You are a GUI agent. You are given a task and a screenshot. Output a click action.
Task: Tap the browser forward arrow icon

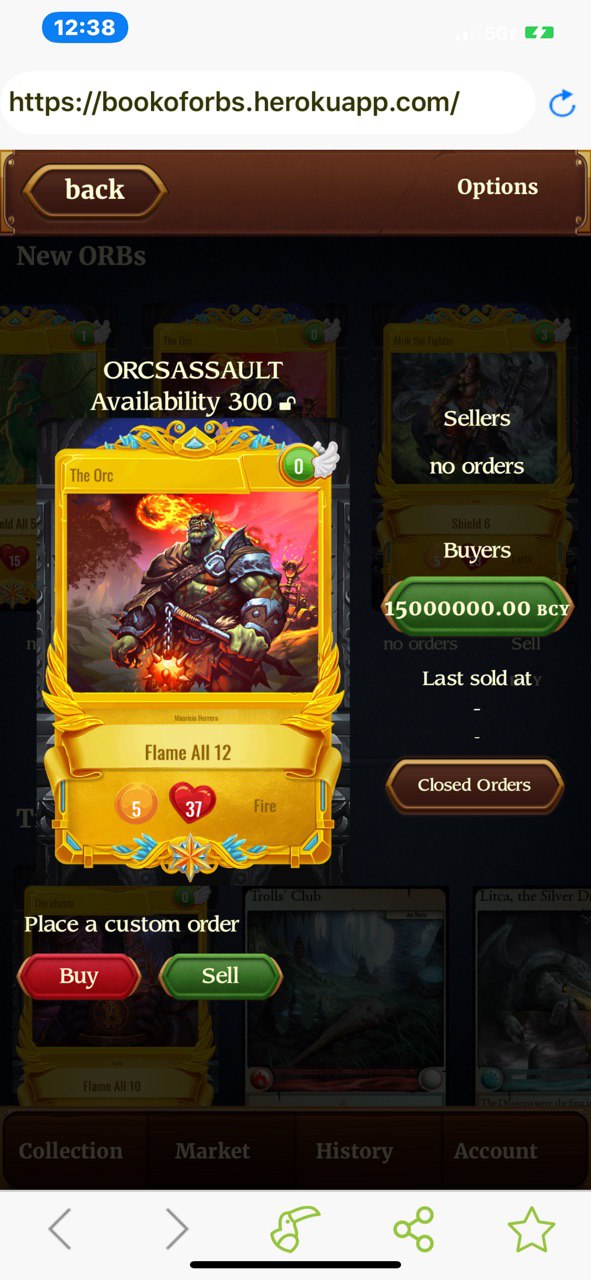coord(177,1228)
